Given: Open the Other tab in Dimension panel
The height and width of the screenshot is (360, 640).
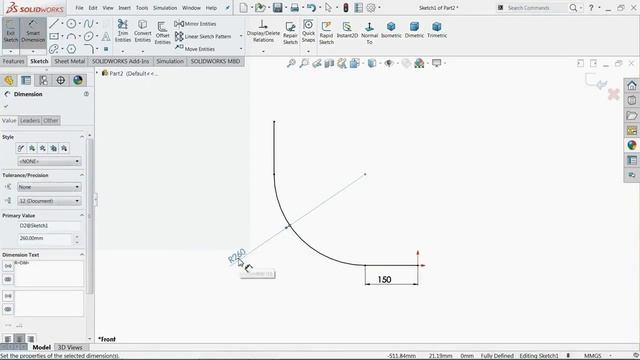Looking at the screenshot, I should click(x=51, y=120).
